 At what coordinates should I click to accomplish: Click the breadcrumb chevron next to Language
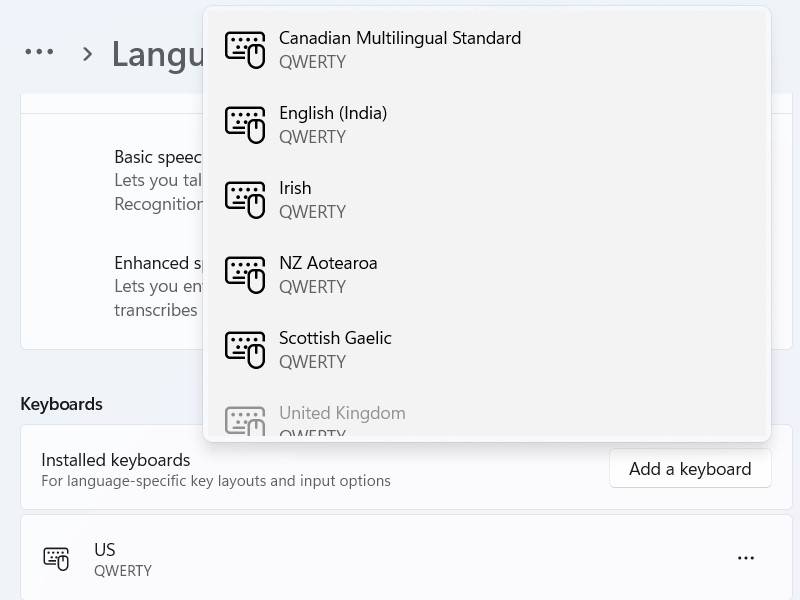point(88,54)
